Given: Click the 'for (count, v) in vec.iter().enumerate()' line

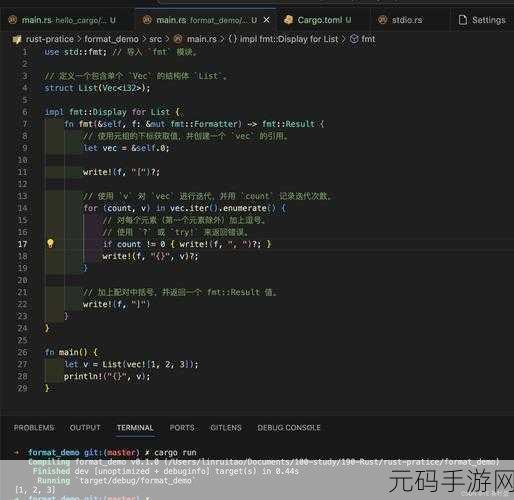Looking at the screenshot, I should pyautogui.click(x=185, y=208).
